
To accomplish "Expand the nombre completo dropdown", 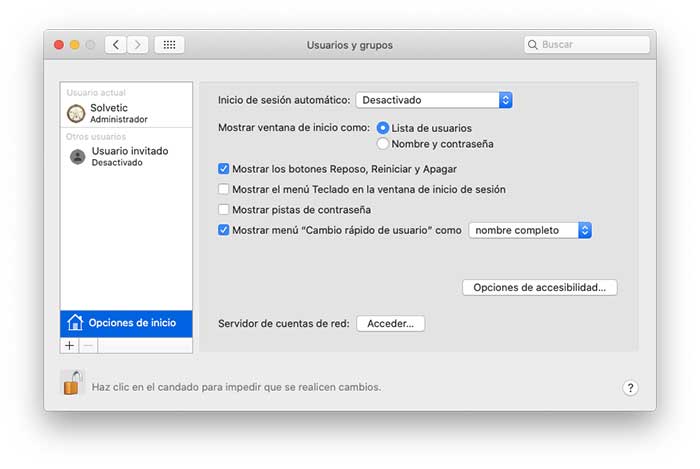I will pyautogui.click(x=530, y=230).
